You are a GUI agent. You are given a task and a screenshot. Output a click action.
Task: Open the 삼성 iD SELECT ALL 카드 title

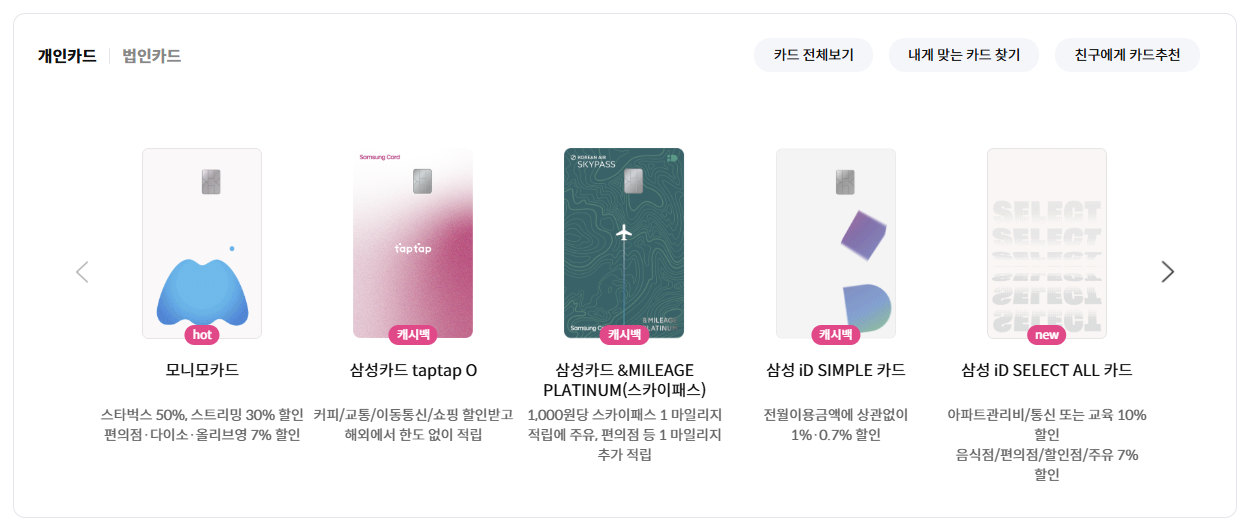tap(1047, 370)
